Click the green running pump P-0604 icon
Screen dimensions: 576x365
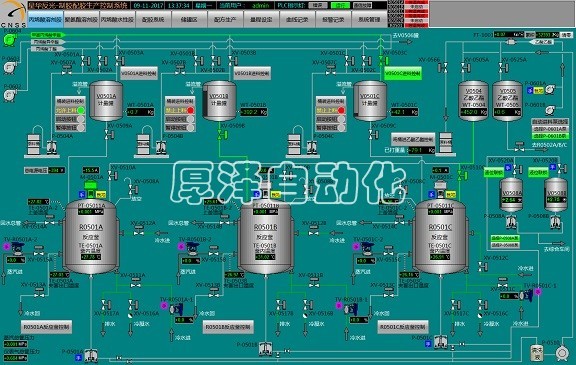tap(9, 40)
